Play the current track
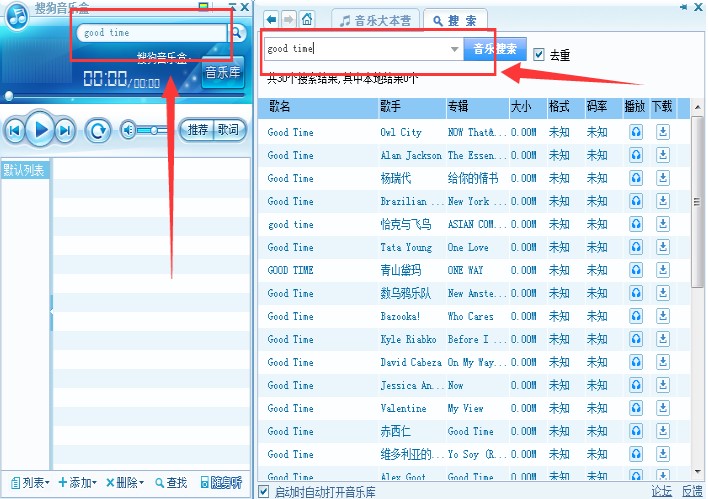 [x=40, y=130]
